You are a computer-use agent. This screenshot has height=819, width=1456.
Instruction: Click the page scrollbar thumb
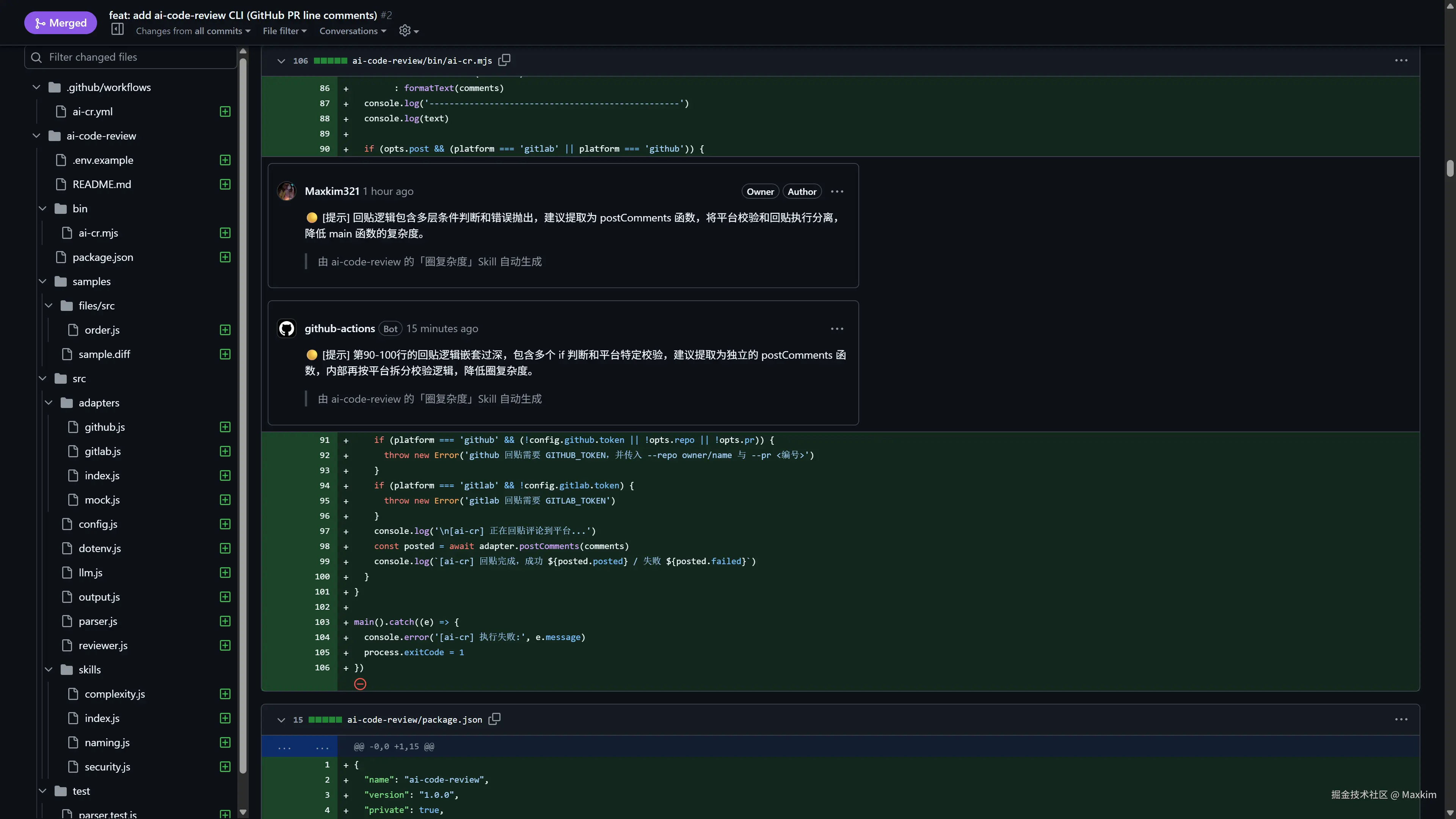coord(1450,168)
